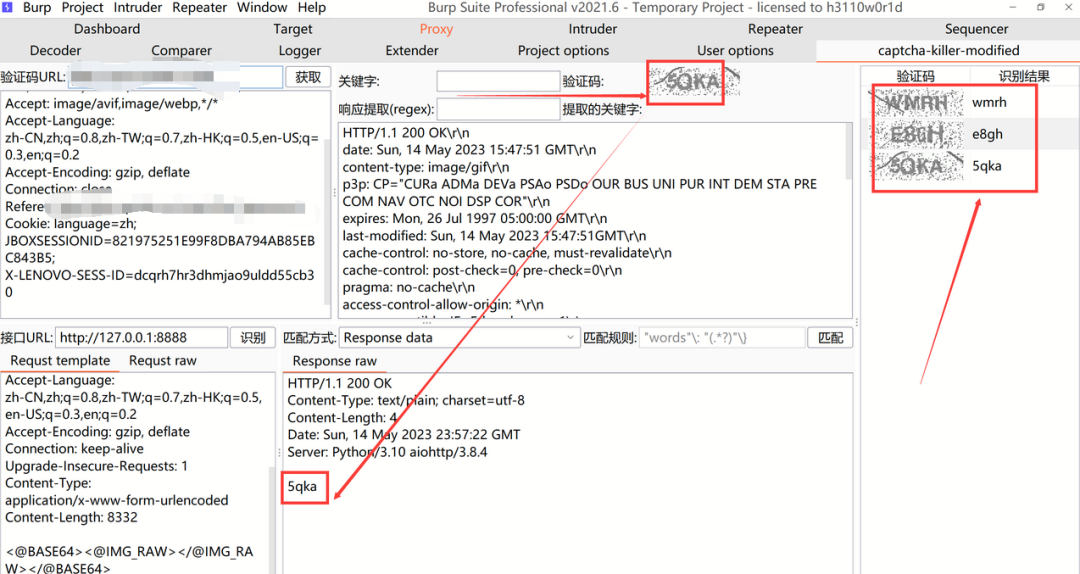Click the 5QKA captcha thumbnail in table
The height and width of the screenshot is (574, 1080).
click(x=917, y=165)
